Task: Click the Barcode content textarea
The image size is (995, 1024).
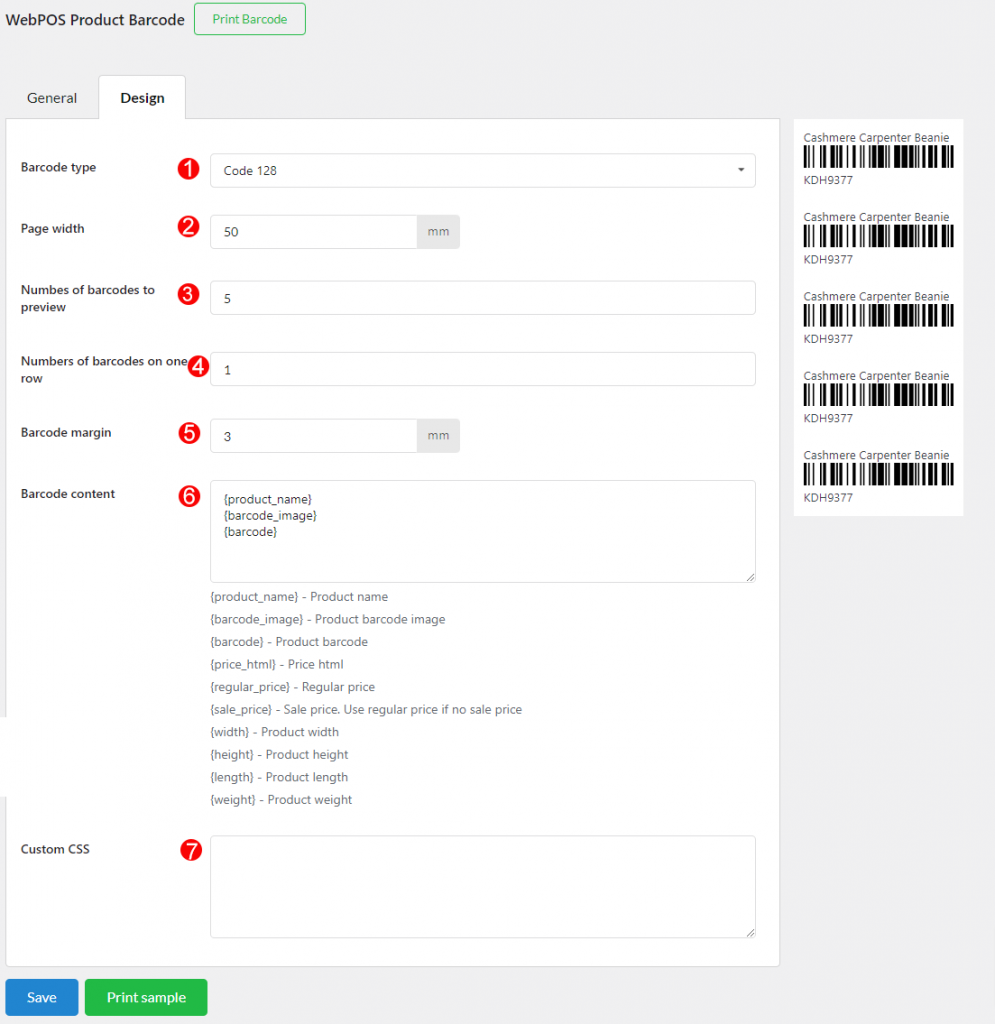Action: [482, 530]
